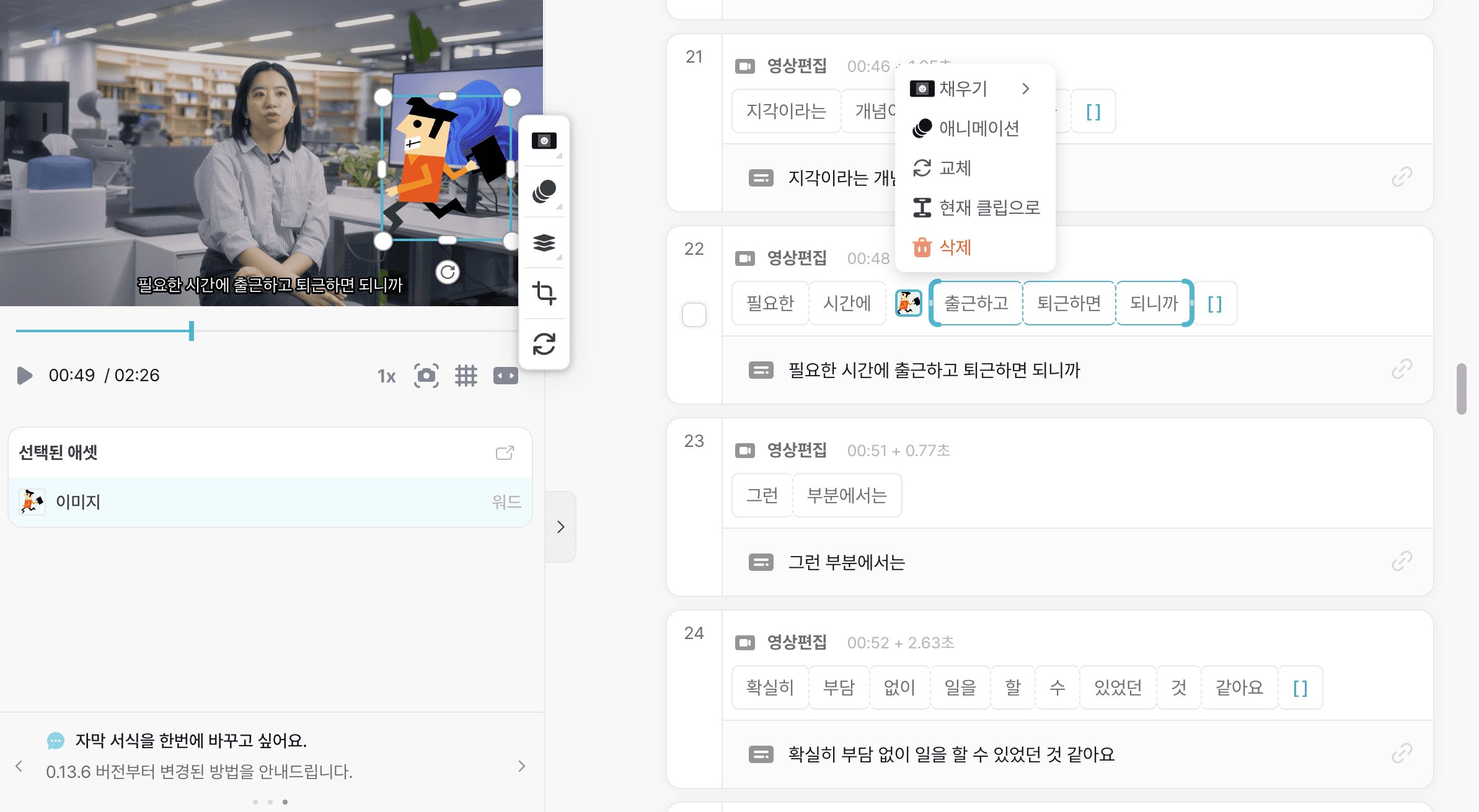
Task: Open the 1x playback speed selector
Action: point(386,376)
